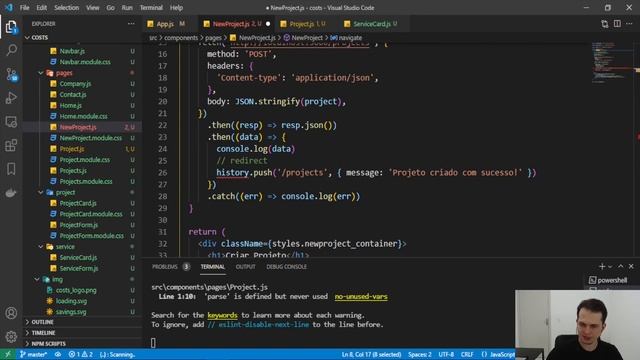The image size is (640, 360).
Task: Open the Manage gear icon
Action: (x=11, y=337)
